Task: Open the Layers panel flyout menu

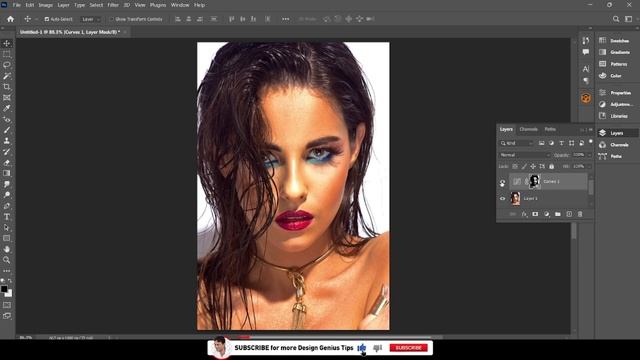Action: tap(590, 130)
